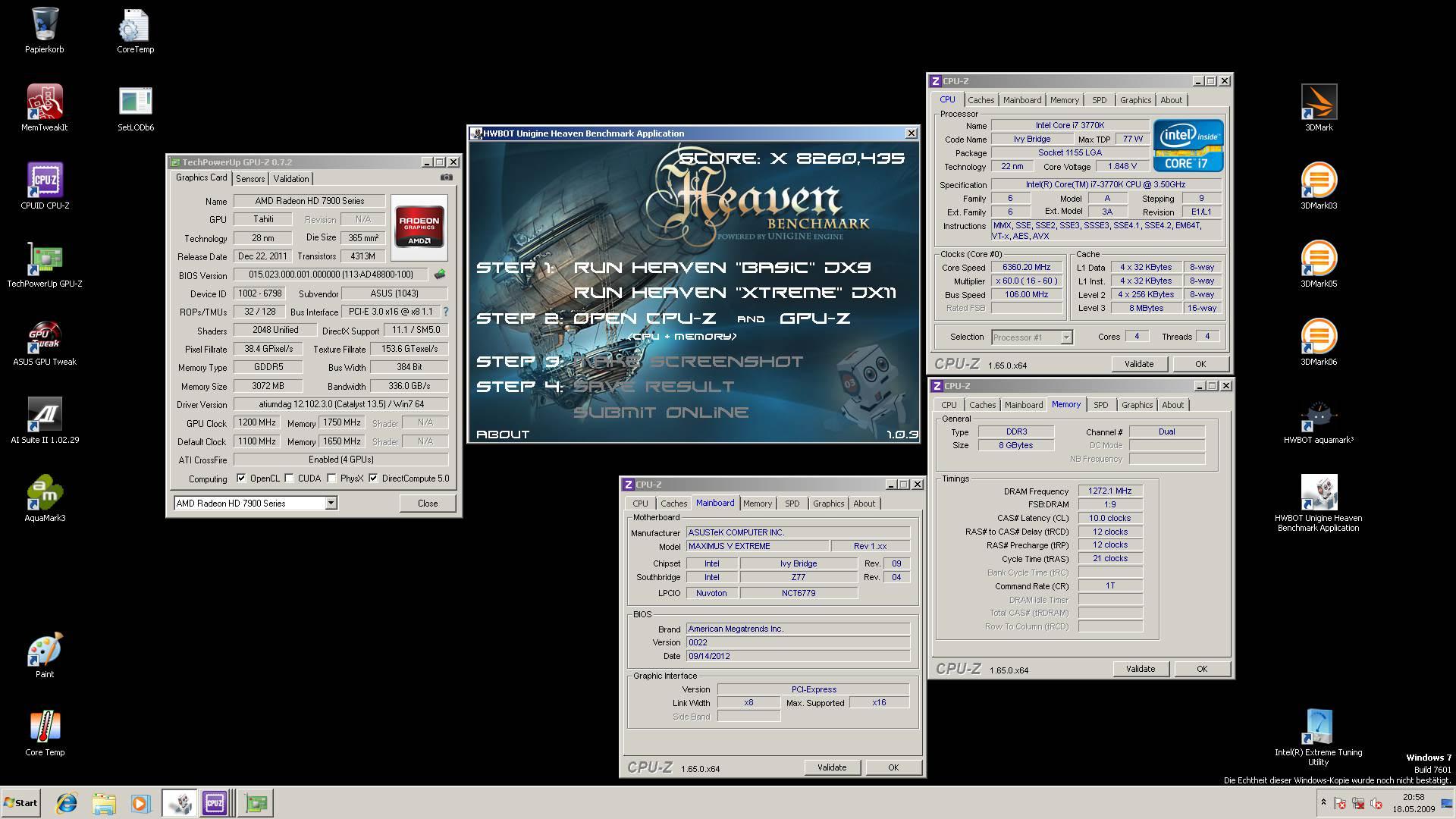Click the MAXIMUS V EXTREME model field
This screenshot has width=1456, height=819.
point(758,546)
